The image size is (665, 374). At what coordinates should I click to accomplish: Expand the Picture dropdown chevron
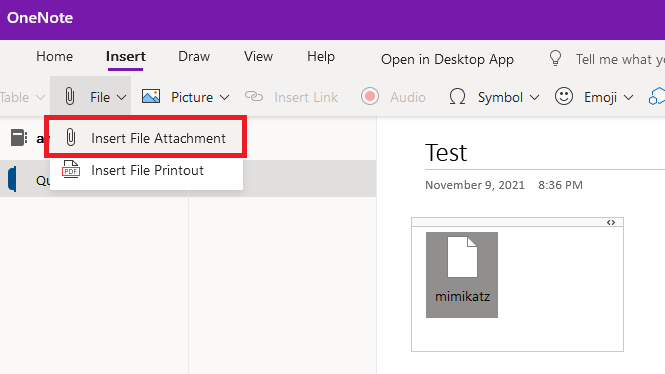click(224, 98)
